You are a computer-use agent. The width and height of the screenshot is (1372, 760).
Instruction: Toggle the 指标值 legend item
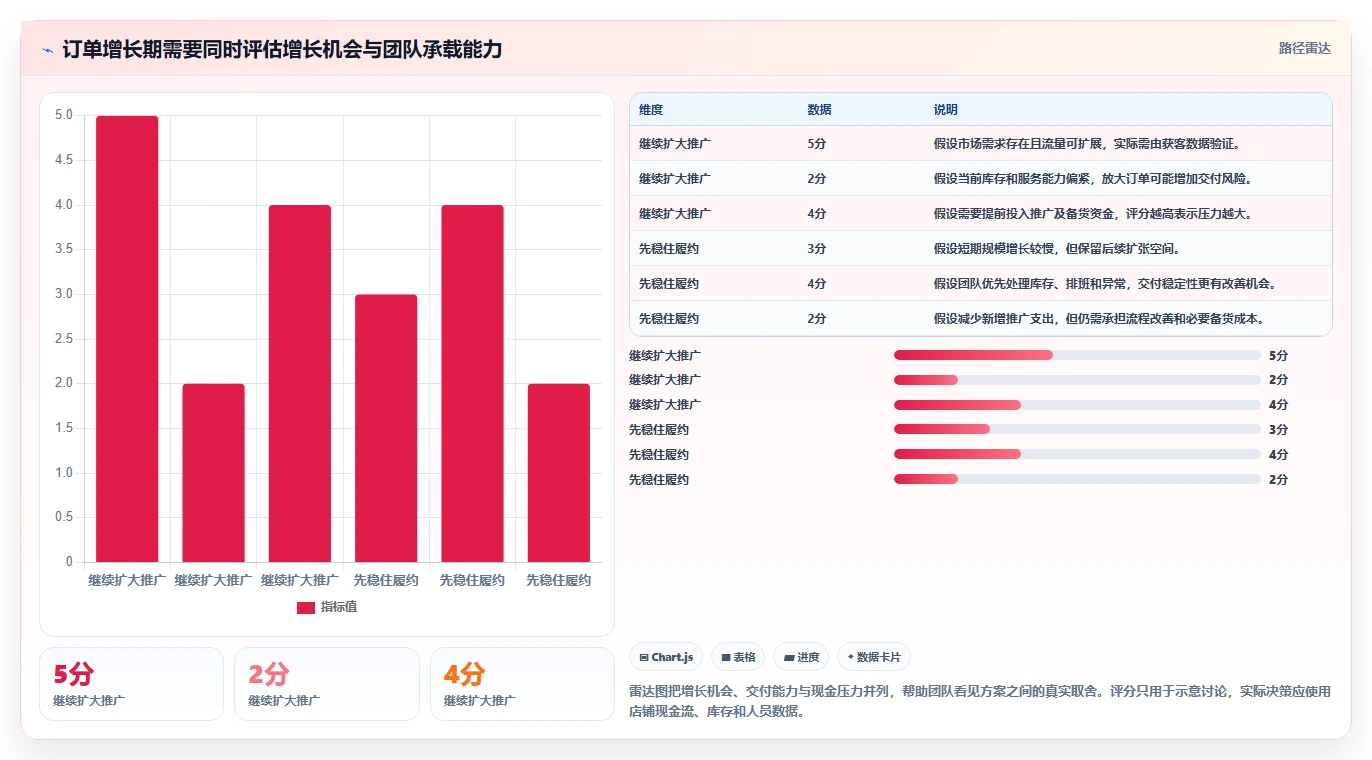[x=327, y=607]
